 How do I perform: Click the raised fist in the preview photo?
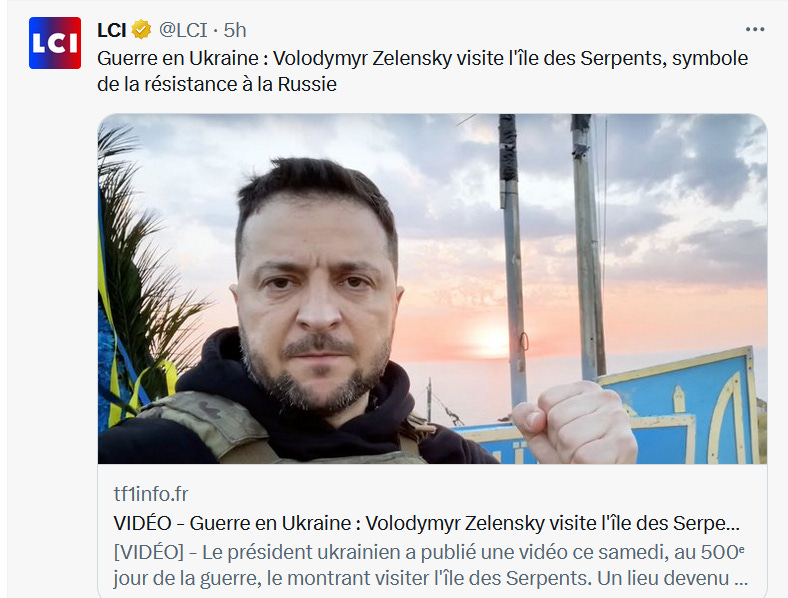click(x=573, y=422)
